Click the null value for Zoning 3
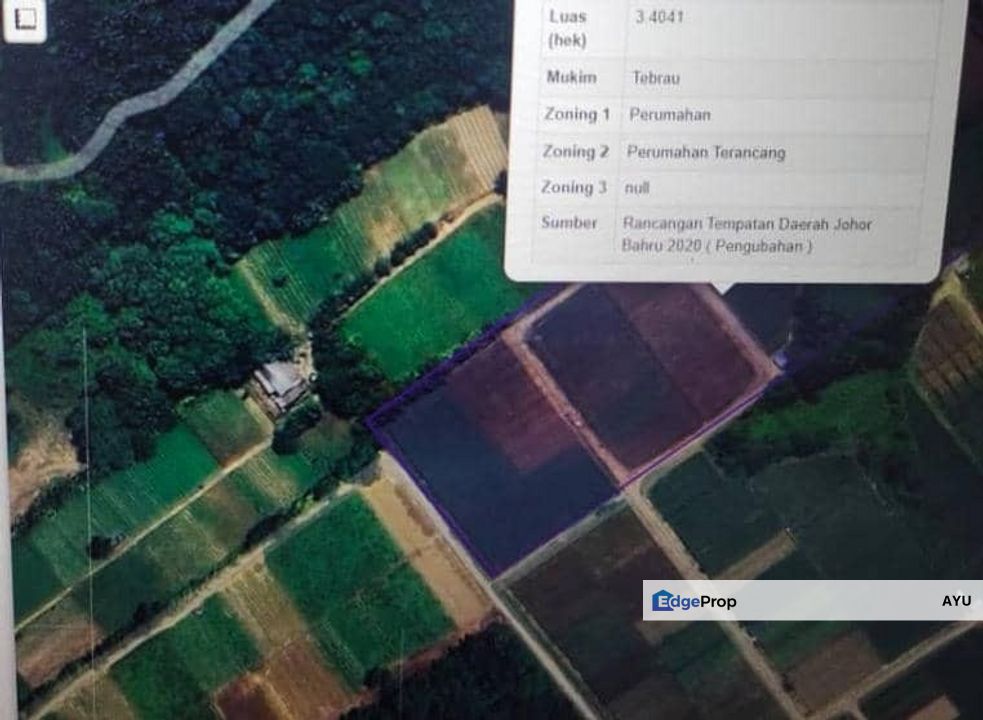This screenshot has height=720, width=983. pos(637,187)
